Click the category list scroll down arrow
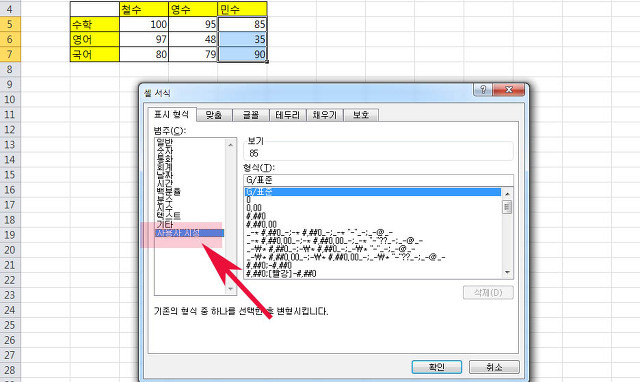The image size is (640, 382). 231,289
